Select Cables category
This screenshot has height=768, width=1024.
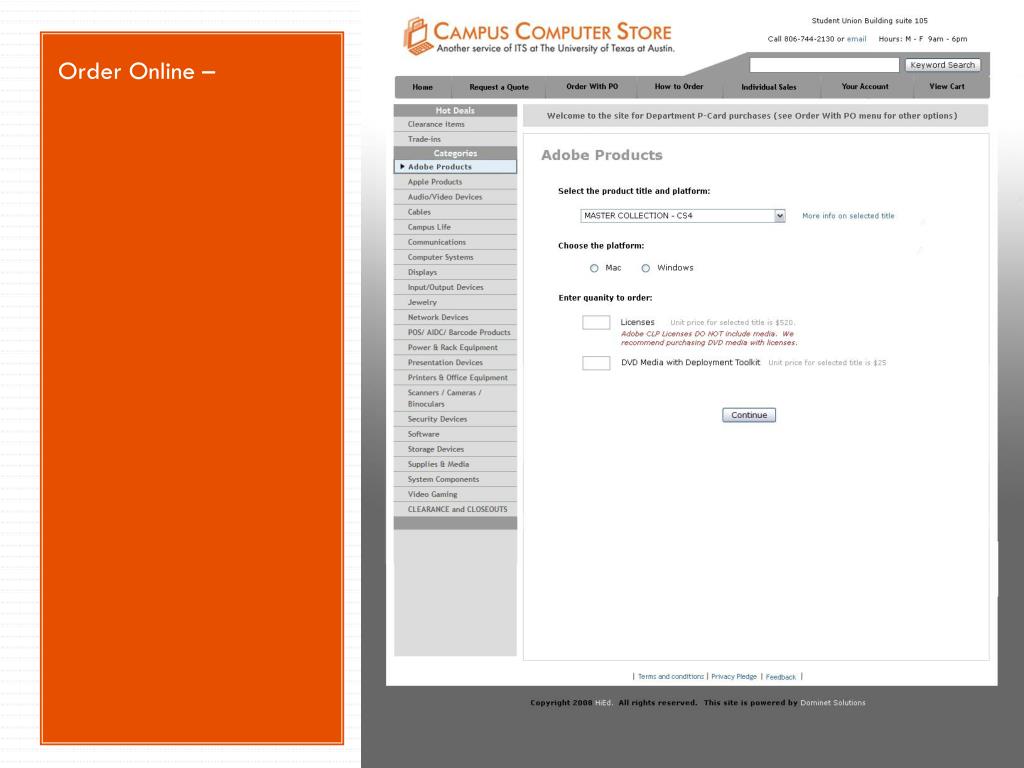click(x=455, y=212)
